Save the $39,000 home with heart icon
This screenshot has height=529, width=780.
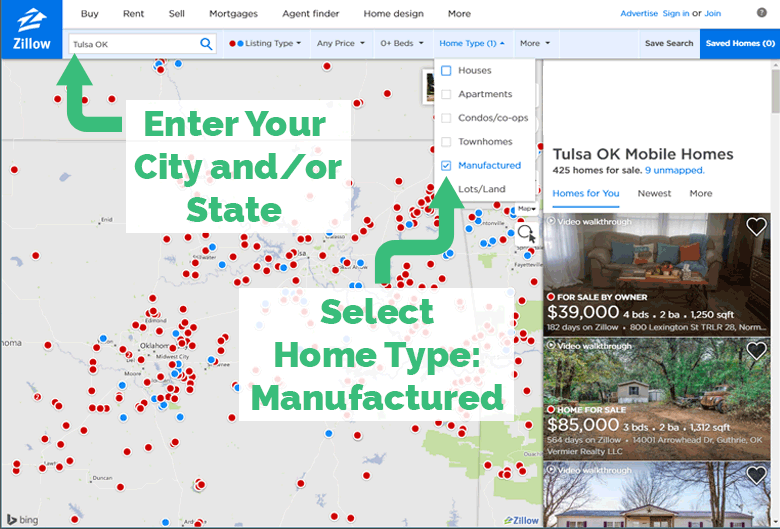pos(756,226)
